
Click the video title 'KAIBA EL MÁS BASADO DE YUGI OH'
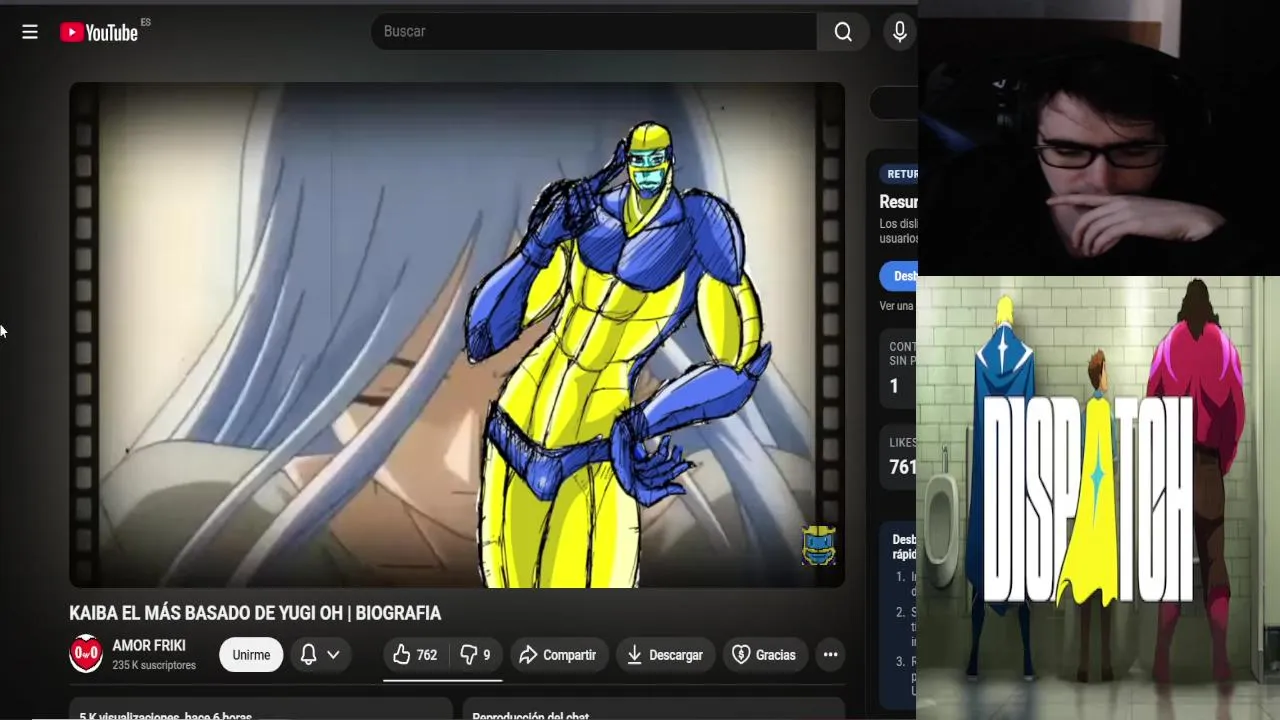coord(255,613)
